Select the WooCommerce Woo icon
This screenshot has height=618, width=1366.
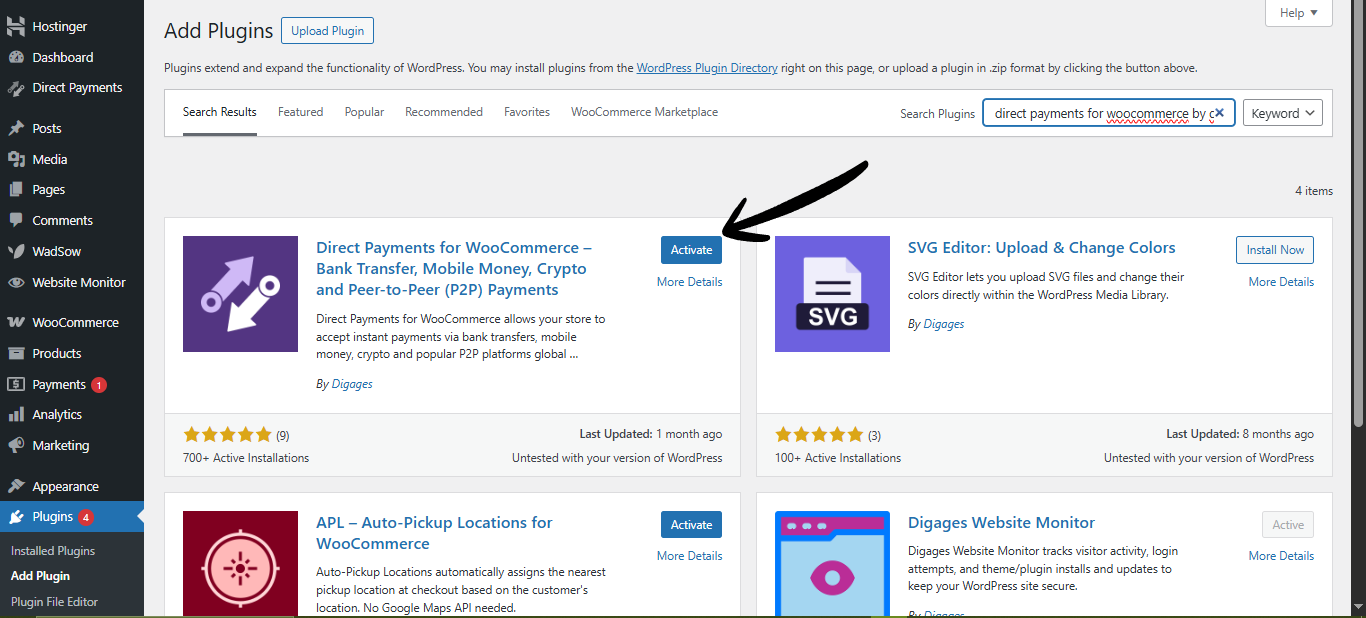click(x=16, y=323)
